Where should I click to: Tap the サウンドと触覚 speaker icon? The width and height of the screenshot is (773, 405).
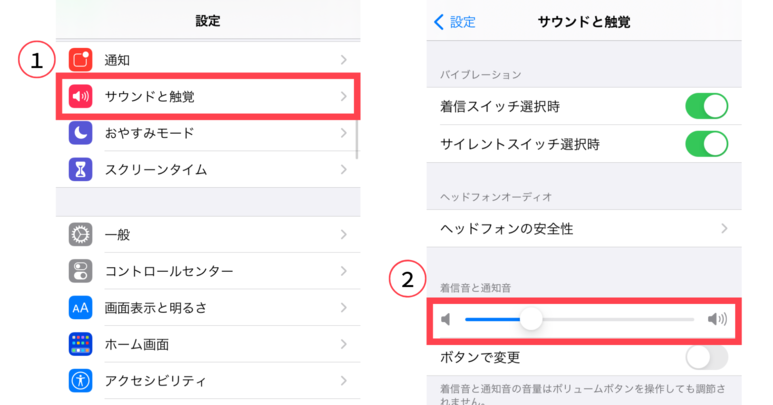[x=81, y=97]
